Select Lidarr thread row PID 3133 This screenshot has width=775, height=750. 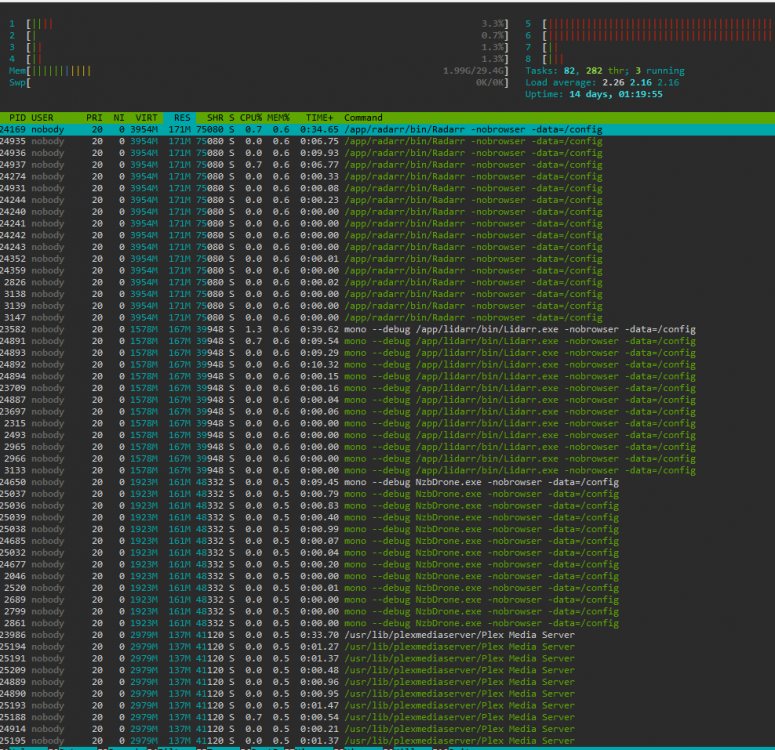[x=388, y=470]
